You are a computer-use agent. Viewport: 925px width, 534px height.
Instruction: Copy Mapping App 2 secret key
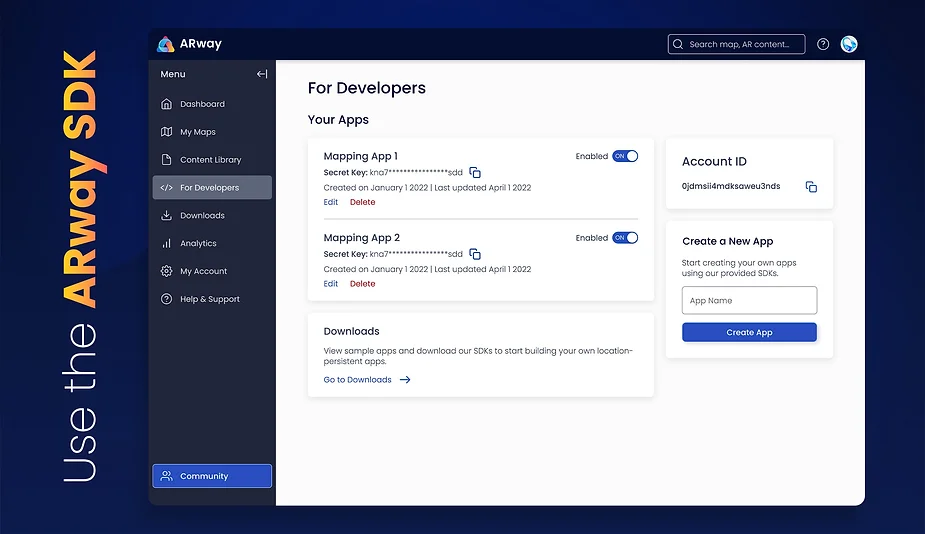(x=475, y=254)
